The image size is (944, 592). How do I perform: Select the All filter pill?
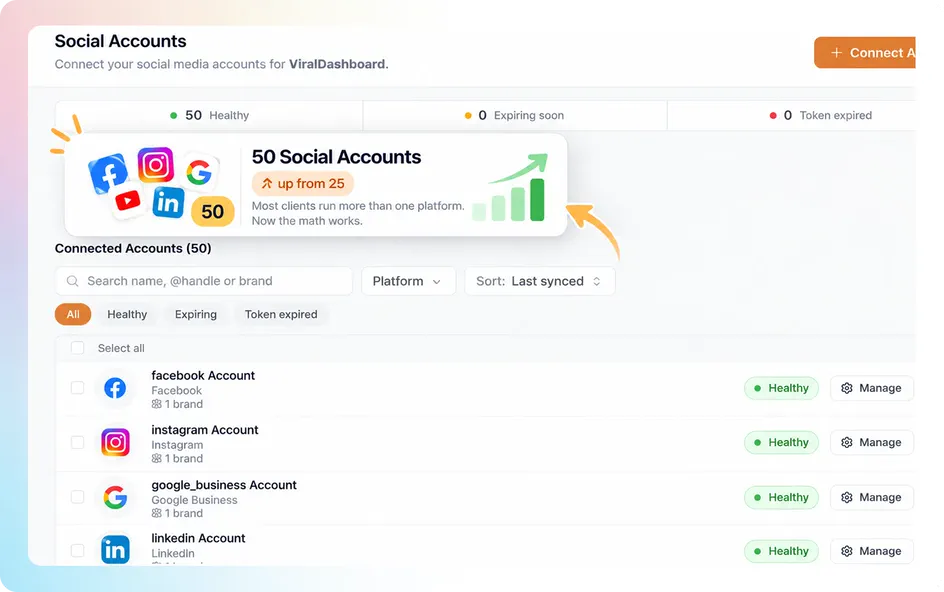73,314
